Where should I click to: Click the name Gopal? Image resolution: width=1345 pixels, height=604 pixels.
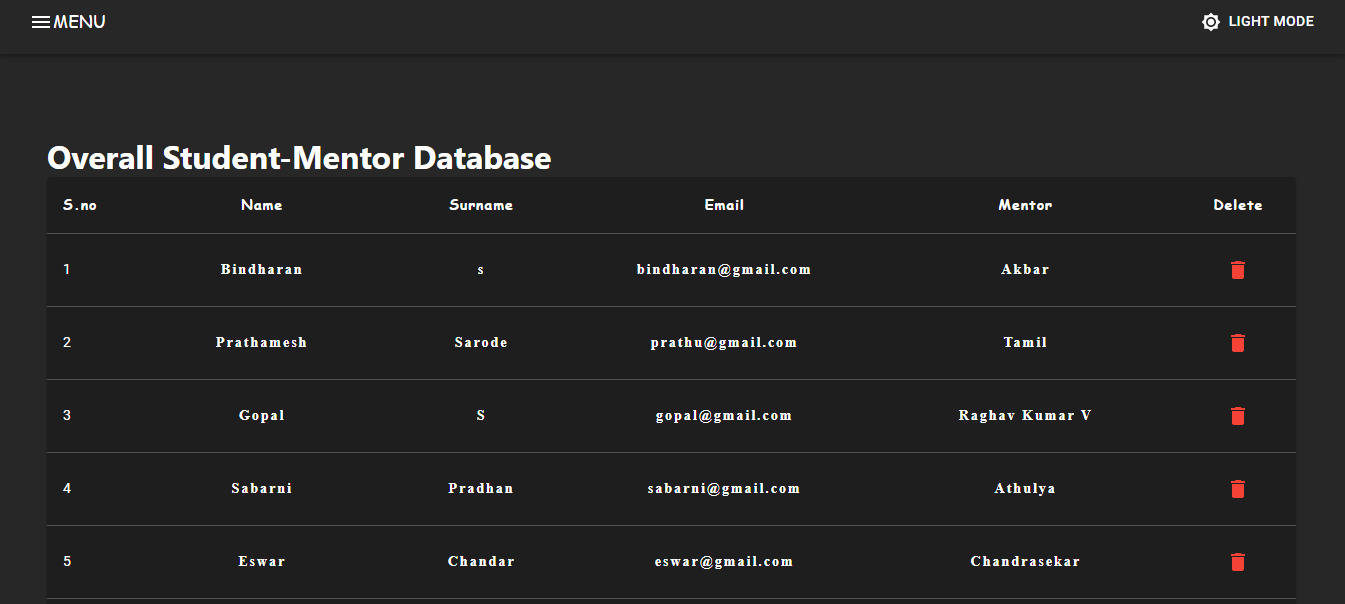pyautogui.click(x=262, y=416)
